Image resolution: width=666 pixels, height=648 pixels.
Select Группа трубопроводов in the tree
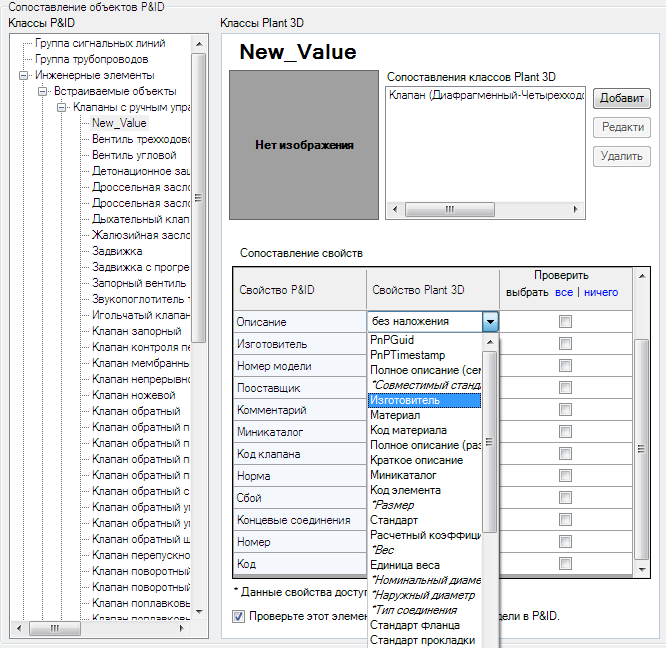[92, 59]
